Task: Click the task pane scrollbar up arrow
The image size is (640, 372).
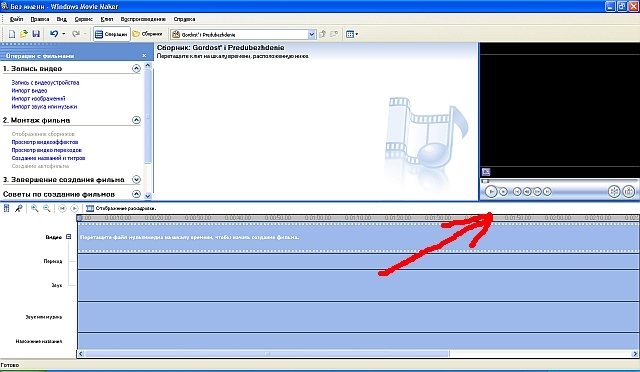Action: [148, 65]
